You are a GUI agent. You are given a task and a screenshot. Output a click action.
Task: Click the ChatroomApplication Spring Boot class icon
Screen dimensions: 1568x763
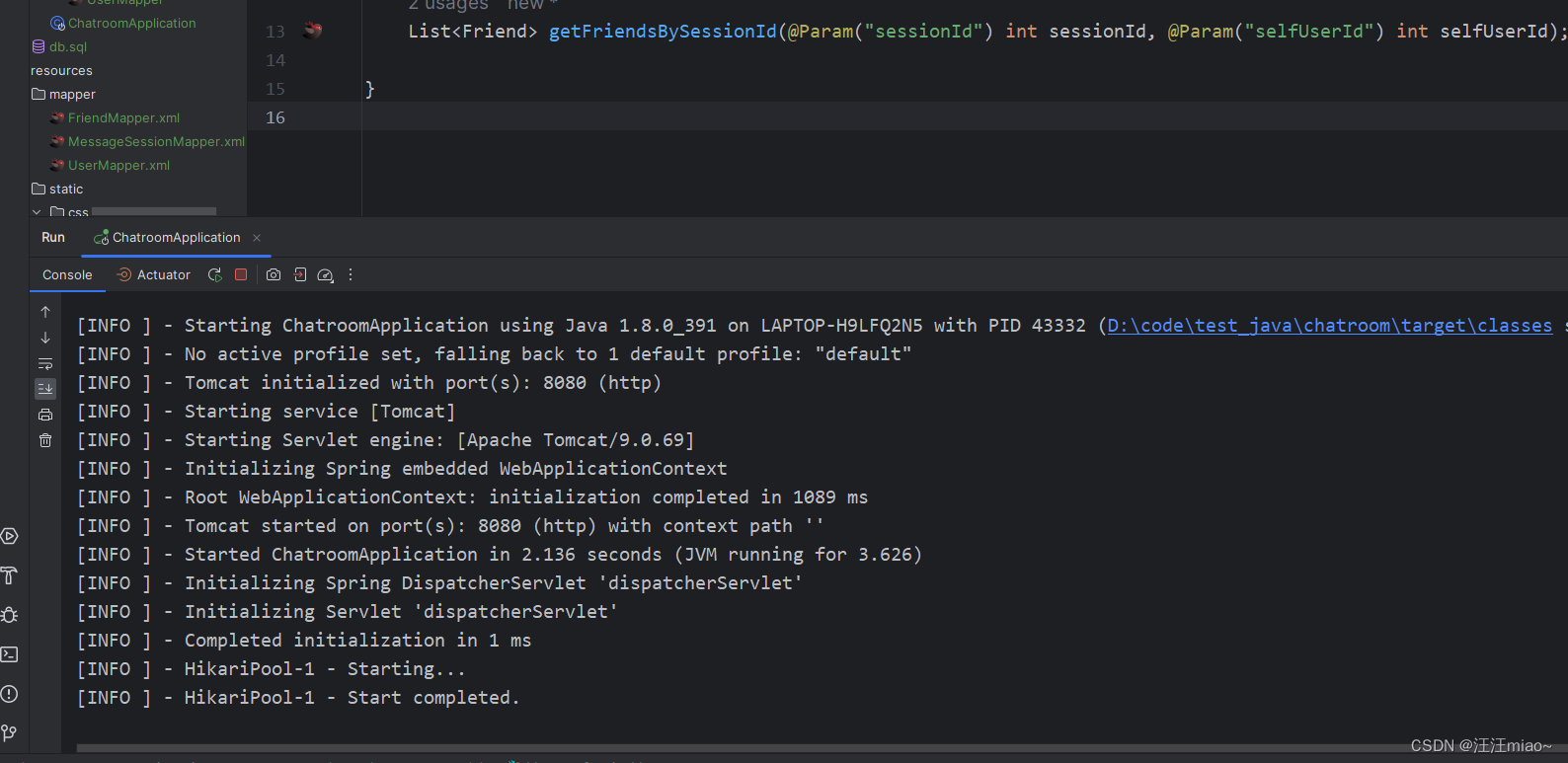click(57, 23)
